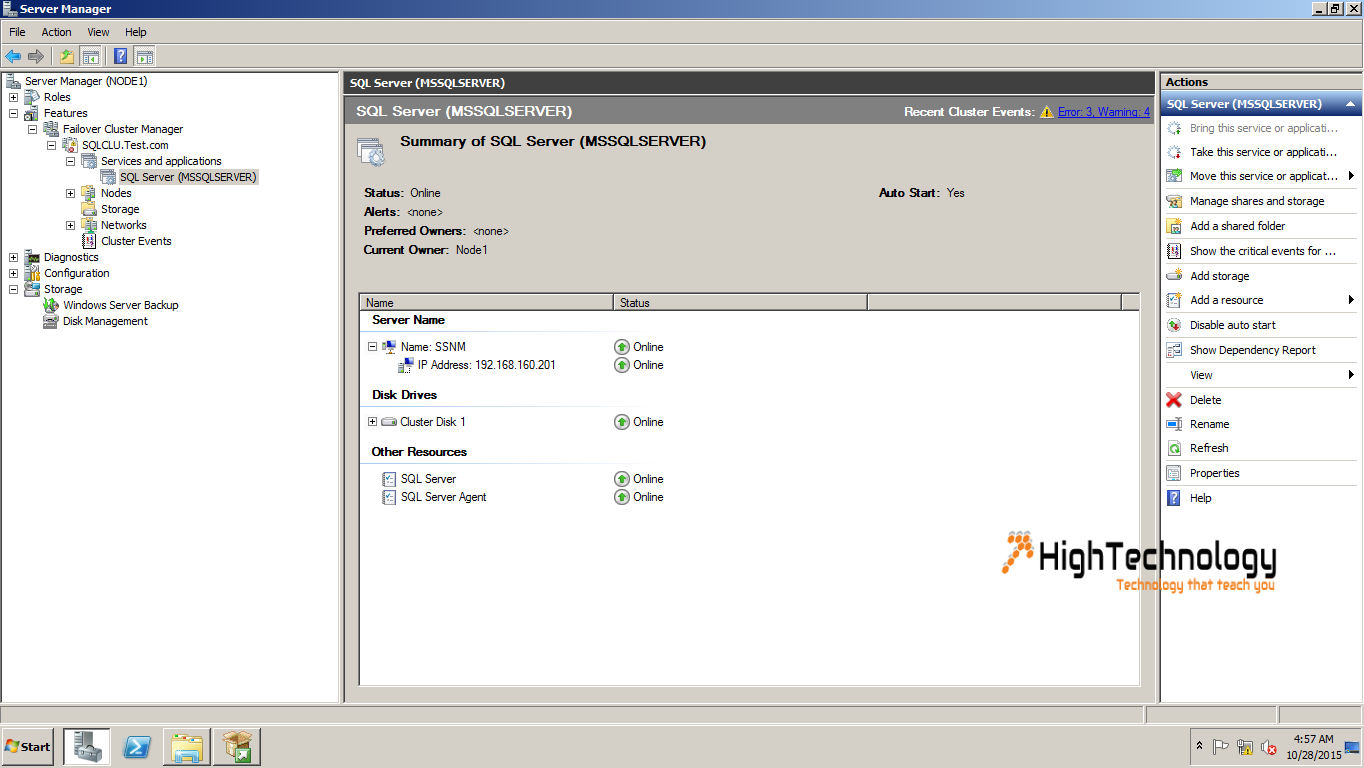Image resolution: width=1364 pixels, height=768 pixels.
Task: Click the Roles node icon
Action: point(31,97)
